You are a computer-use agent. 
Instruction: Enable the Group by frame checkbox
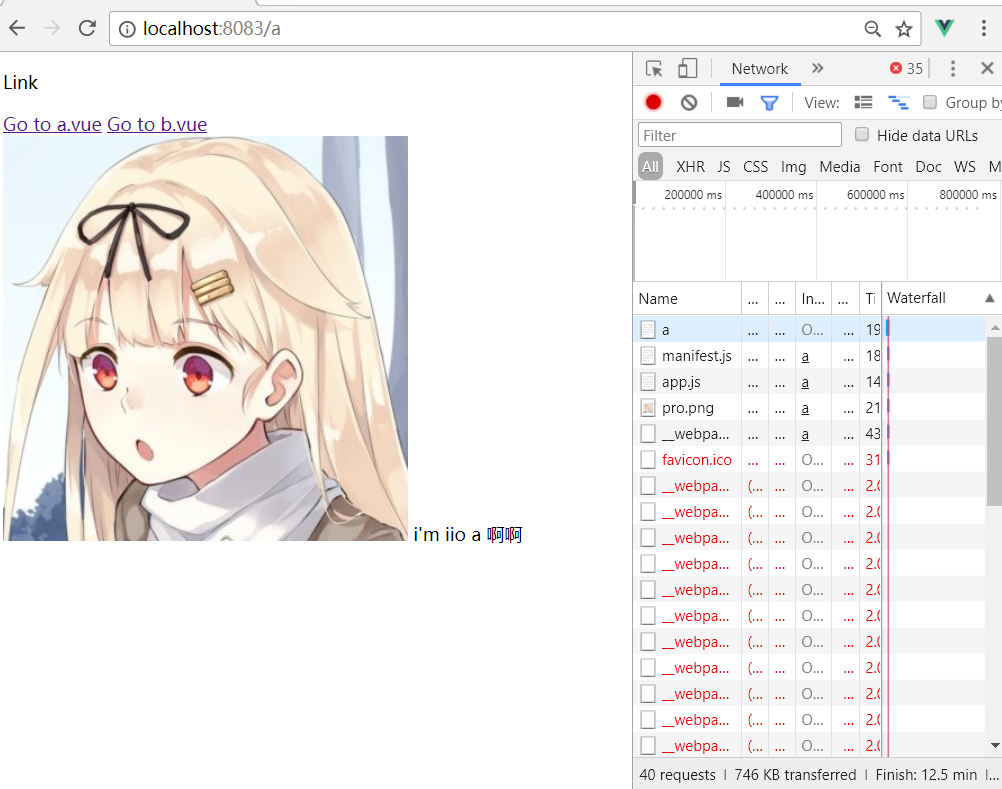(x=930, y=102)
